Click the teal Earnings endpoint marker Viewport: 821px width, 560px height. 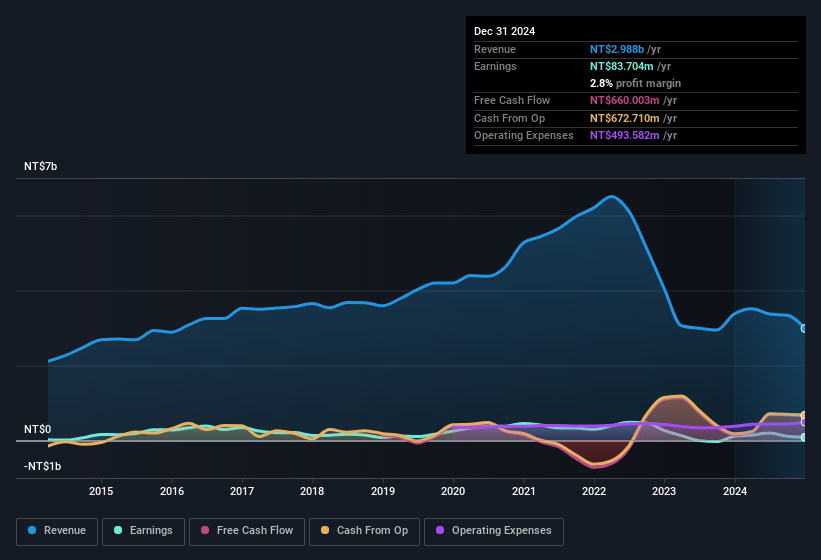804,438
